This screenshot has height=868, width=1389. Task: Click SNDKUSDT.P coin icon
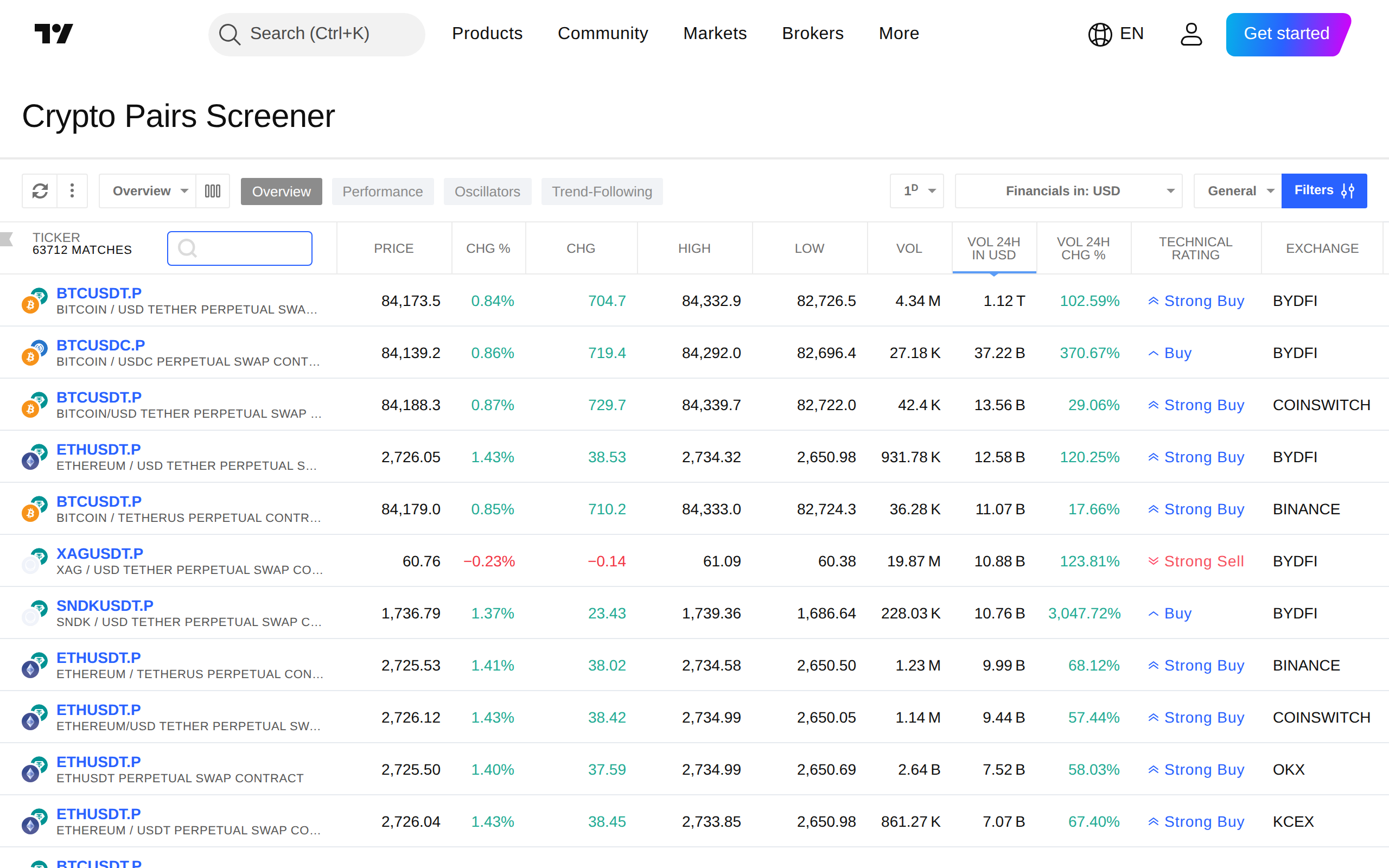pos(34,612)
